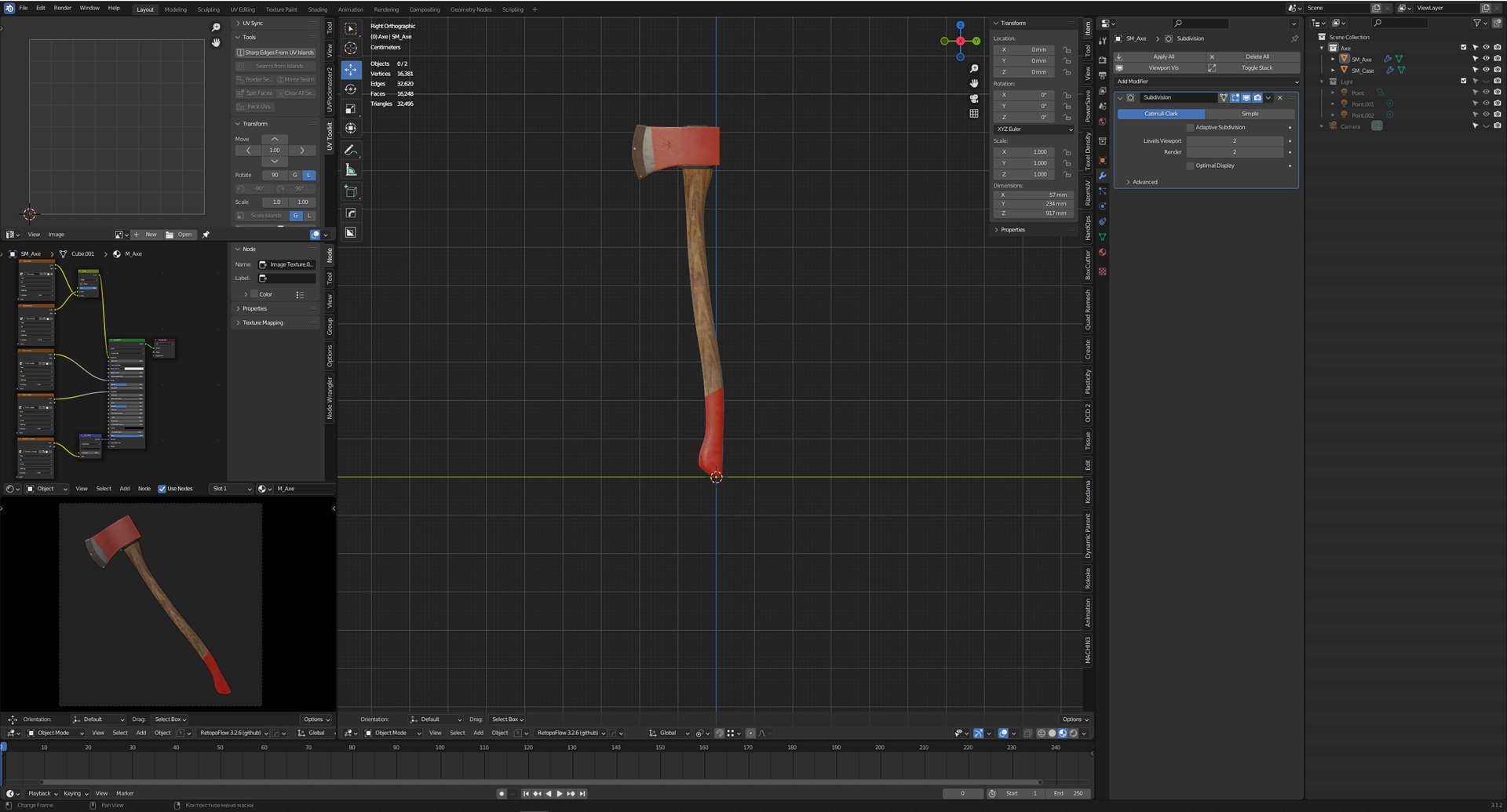This screenshot has height=812, width=1507.
Task: Play the animation forward
Action: point(560,794)
